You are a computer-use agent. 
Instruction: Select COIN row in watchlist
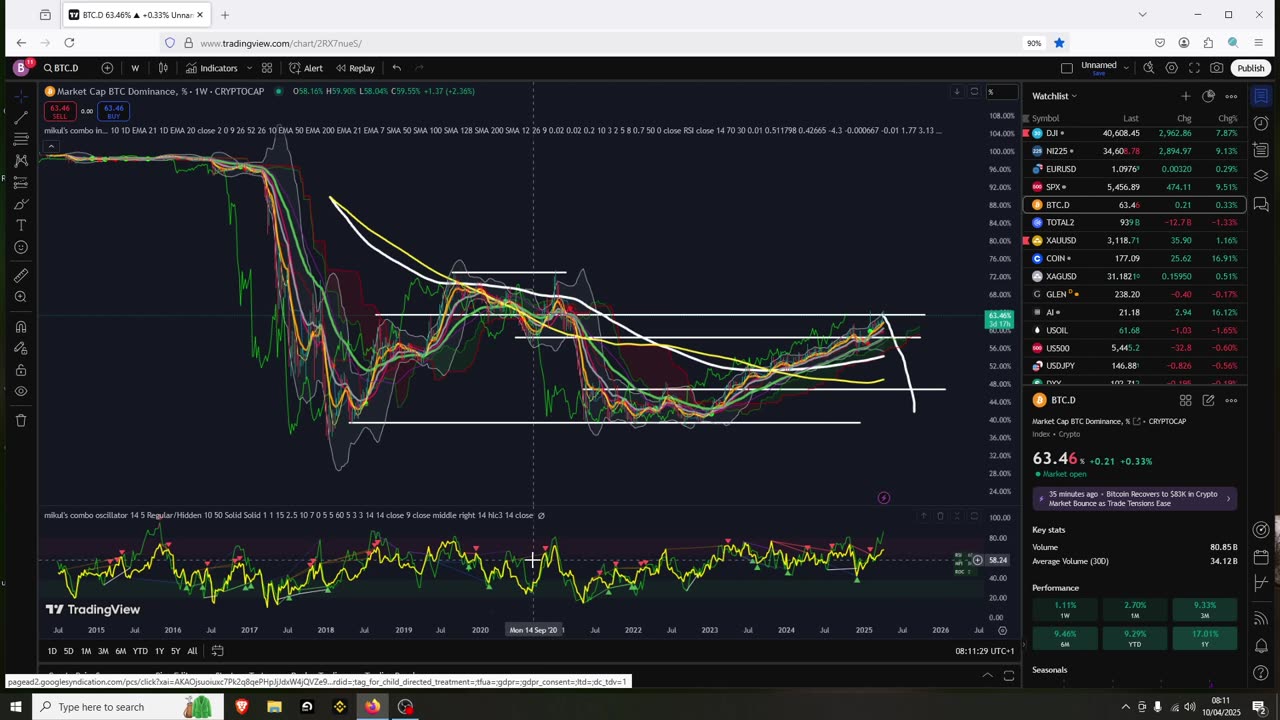(x=1134, y=258)
